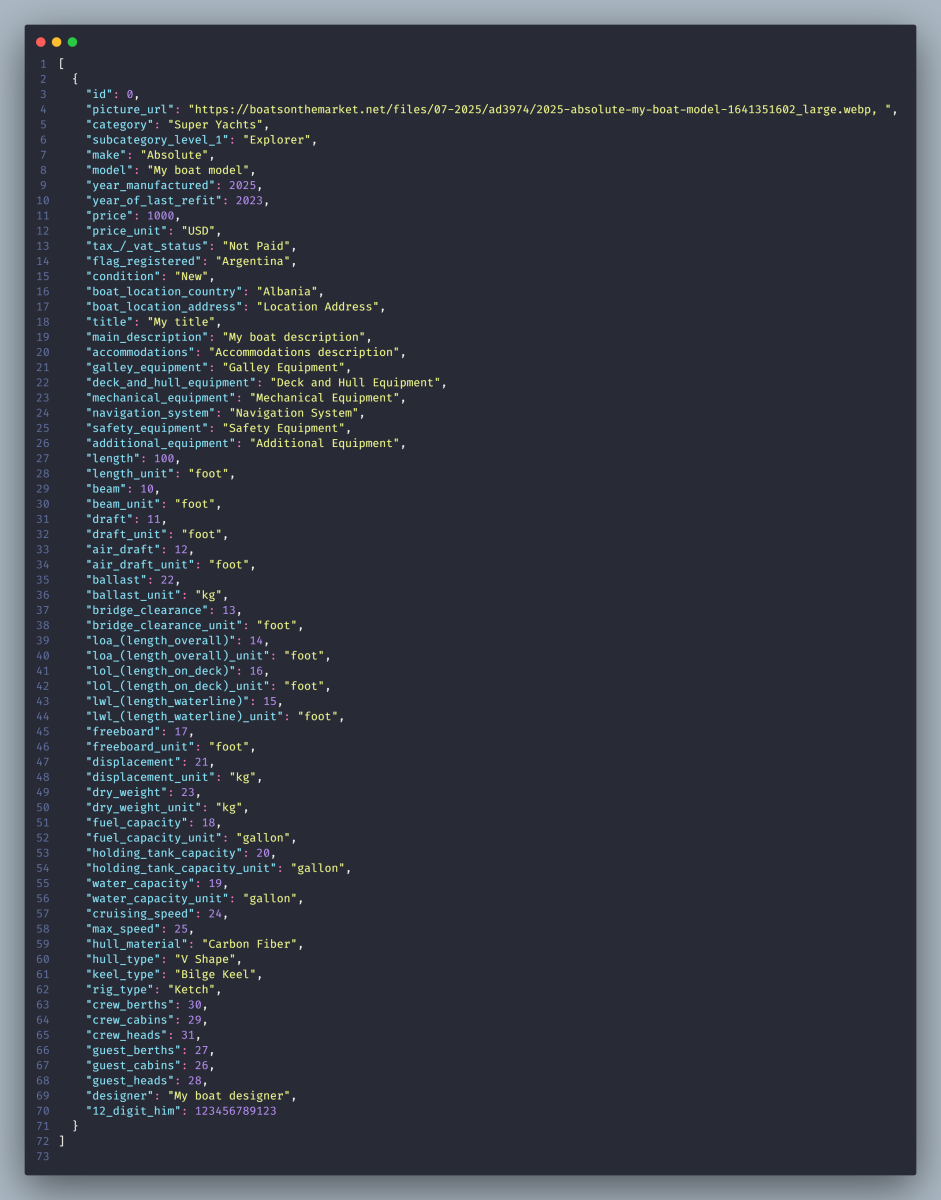Screen dimensions: 941x1200
Task: Click the holding_tank_capacity value 20
Action: (x=263, y=852)
